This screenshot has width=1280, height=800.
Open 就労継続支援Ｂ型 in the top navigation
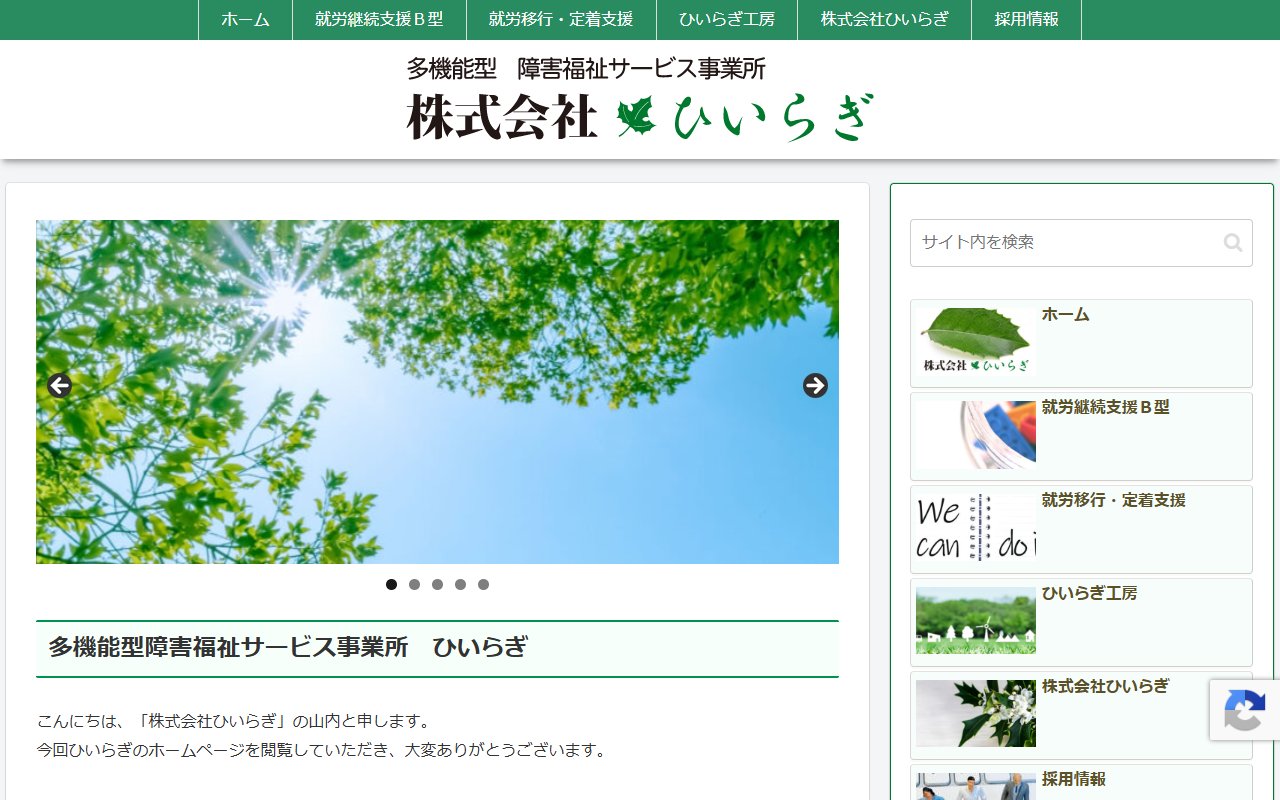(x=379, y=20)
